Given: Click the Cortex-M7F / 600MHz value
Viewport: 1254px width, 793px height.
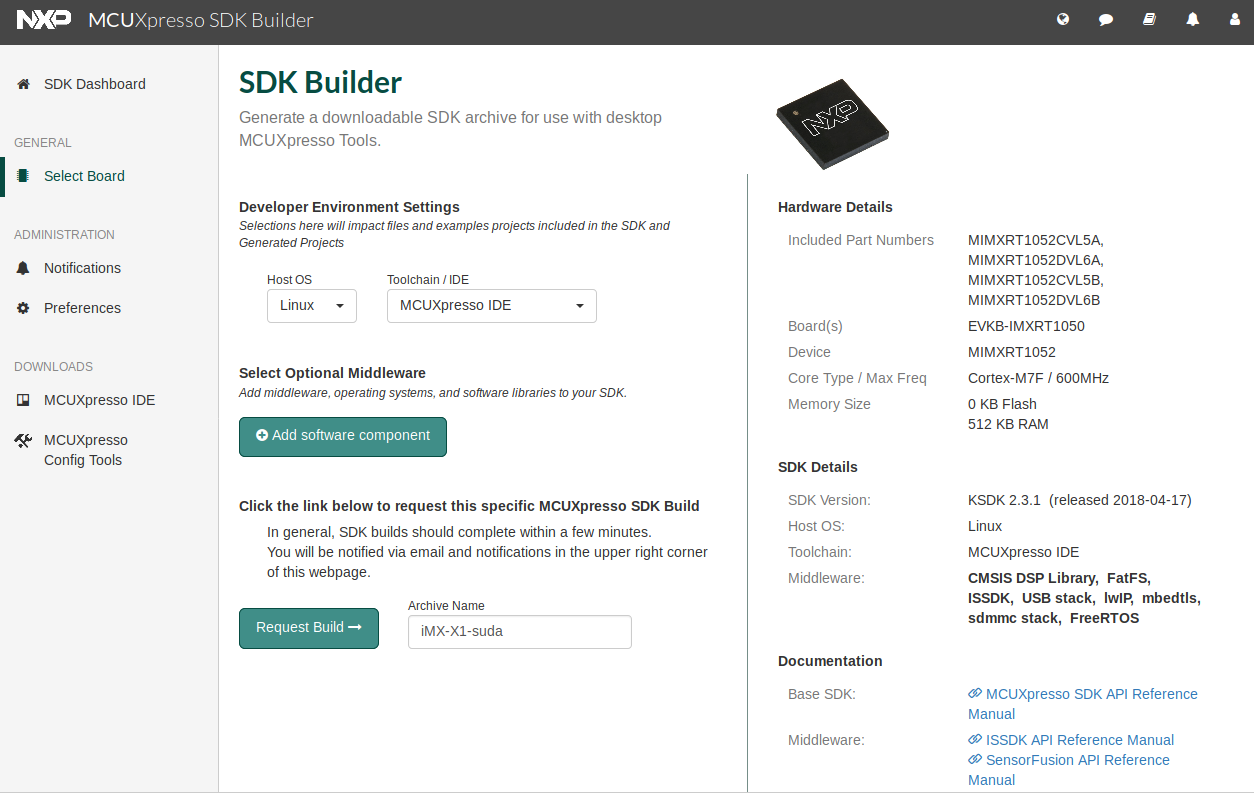Looking at the screenshot, I should 1038,378.
